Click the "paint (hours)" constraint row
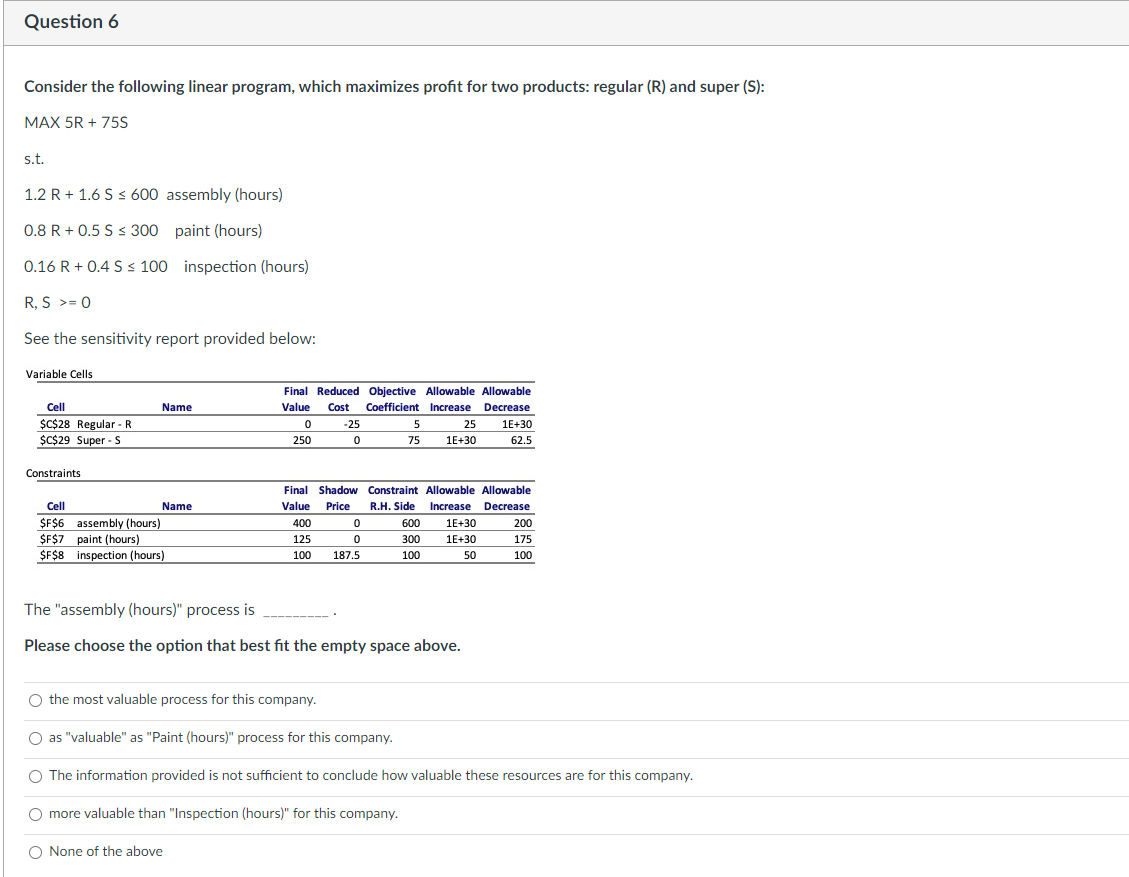Image resolution: width=1129 pixels, height=877 pixels. [100, 538]
